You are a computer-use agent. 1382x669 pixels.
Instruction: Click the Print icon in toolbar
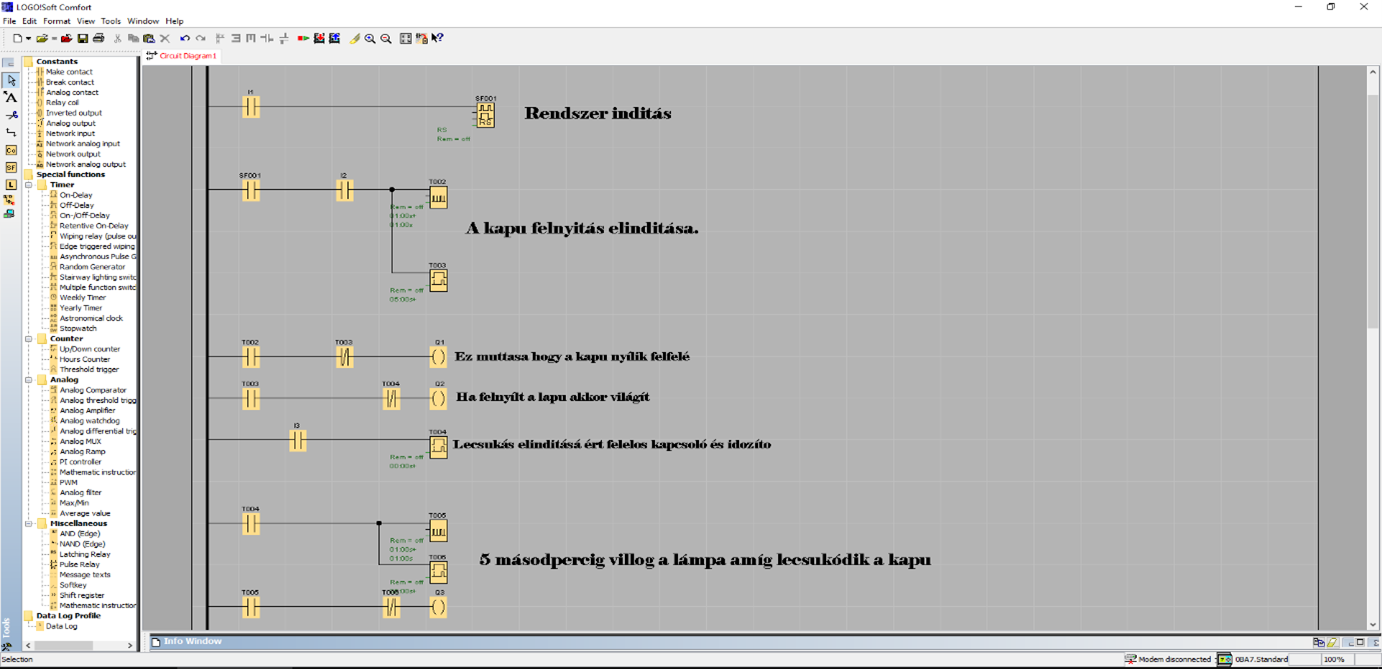pos(98,39)
